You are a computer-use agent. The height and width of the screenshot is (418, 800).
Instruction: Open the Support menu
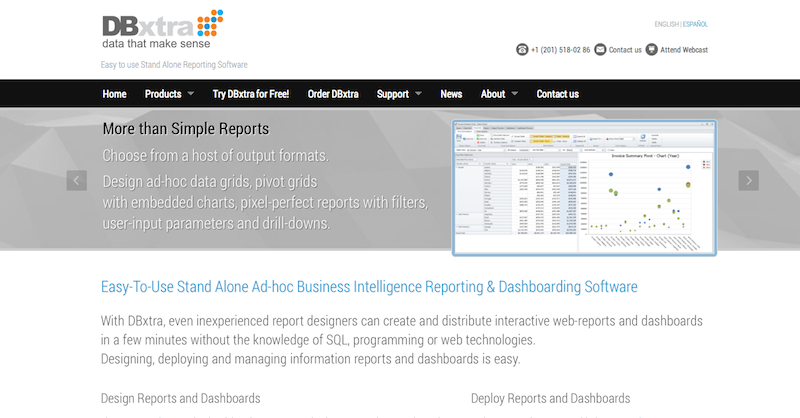(x=393, y=94)
